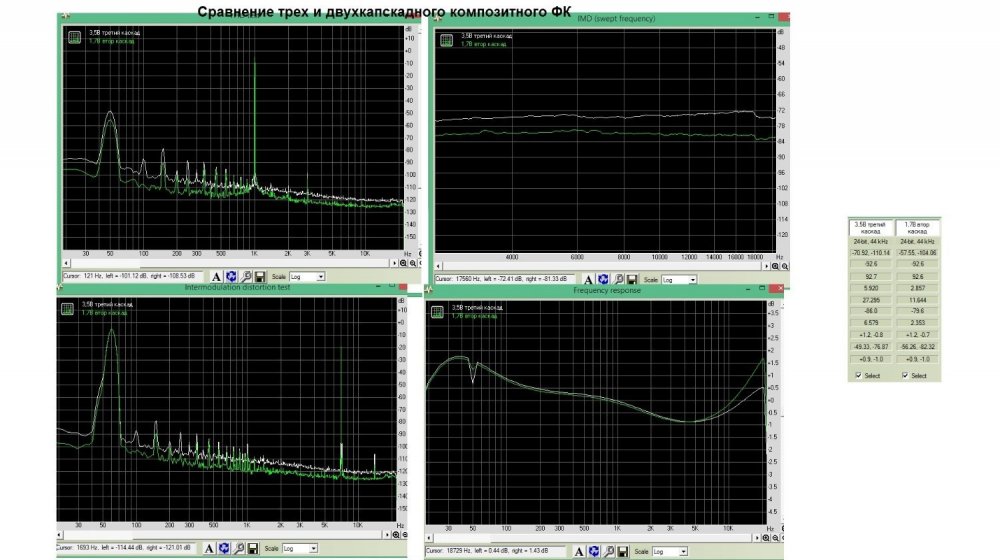Click the 'Cursor: 18729 Hz' readout field
Viewport: 1000px width, 560px height.
coord(496,550)
